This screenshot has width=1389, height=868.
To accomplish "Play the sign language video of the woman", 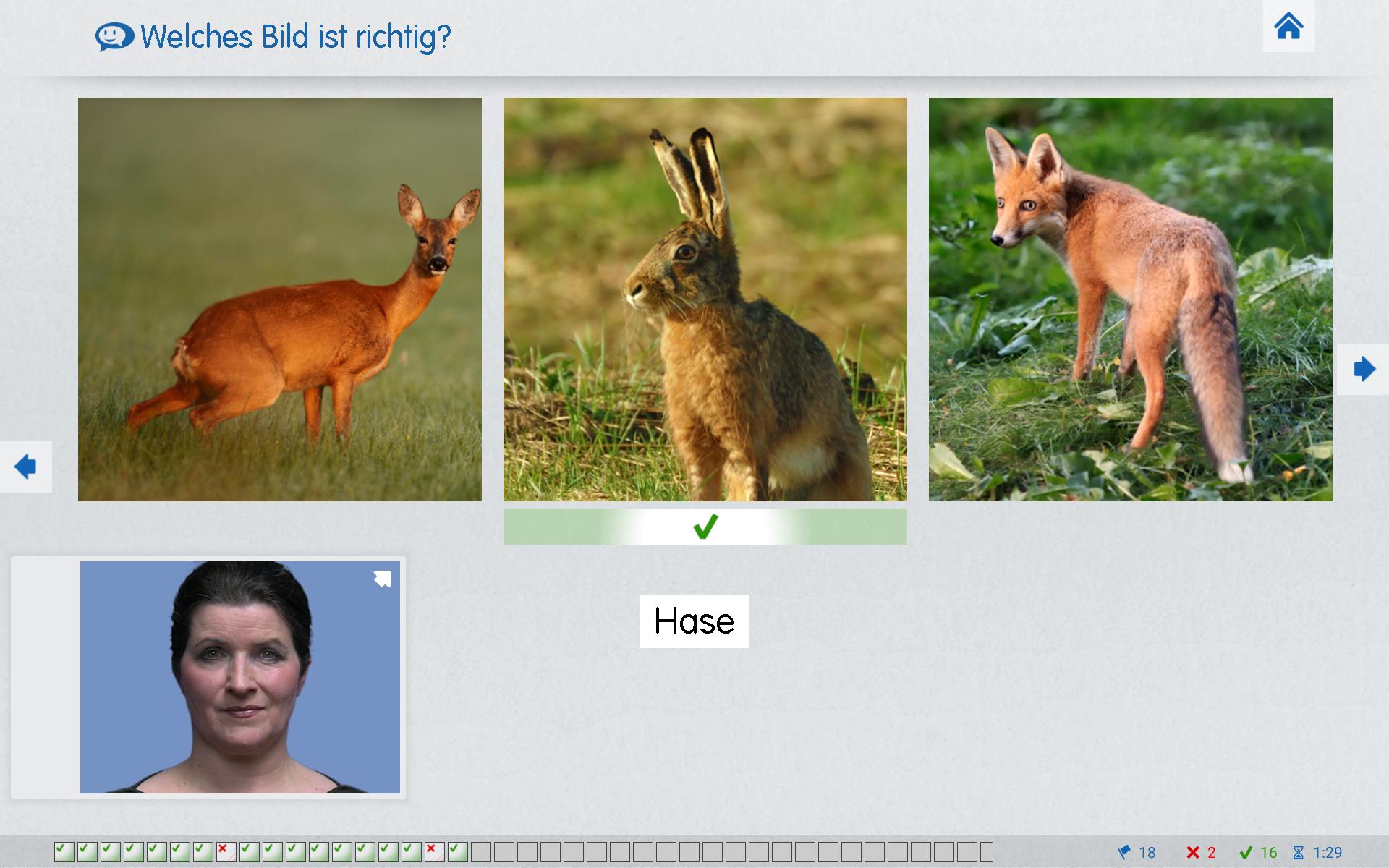I will tap(240, 677).
